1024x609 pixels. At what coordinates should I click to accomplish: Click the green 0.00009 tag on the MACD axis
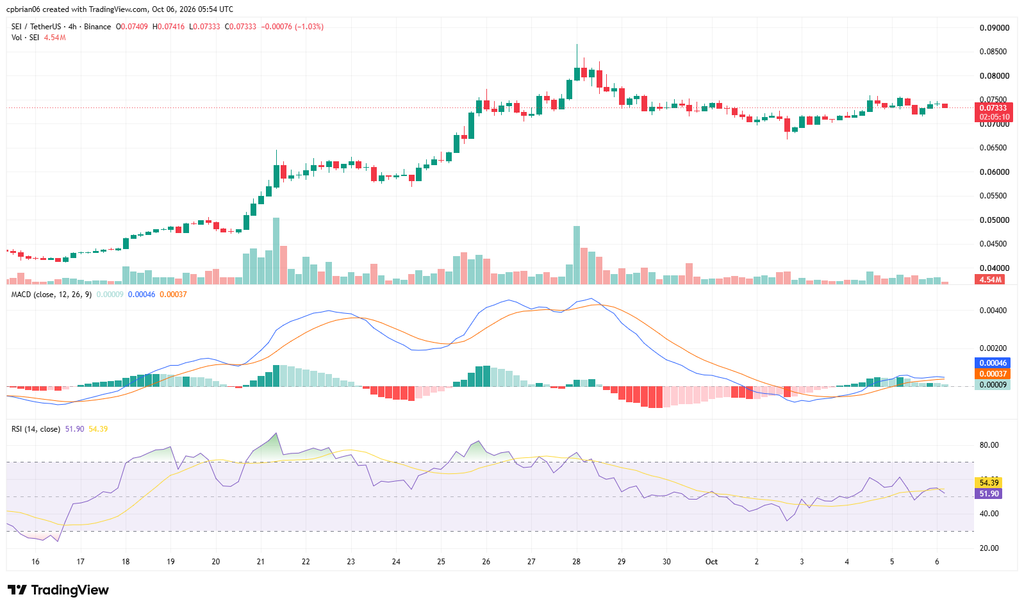(x=992, y=385)
